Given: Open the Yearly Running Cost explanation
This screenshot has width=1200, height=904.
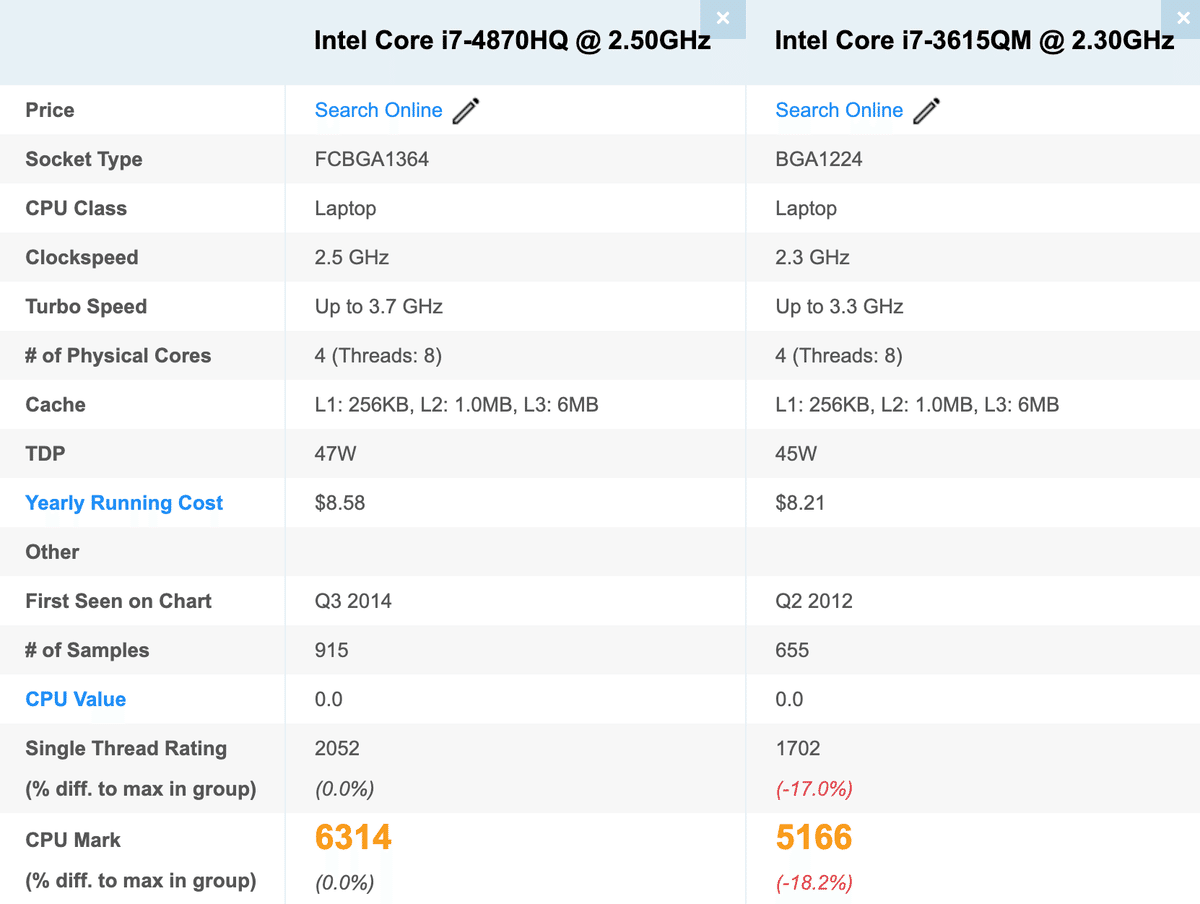Looking at the screenshot, I should (x=123, y=503).
